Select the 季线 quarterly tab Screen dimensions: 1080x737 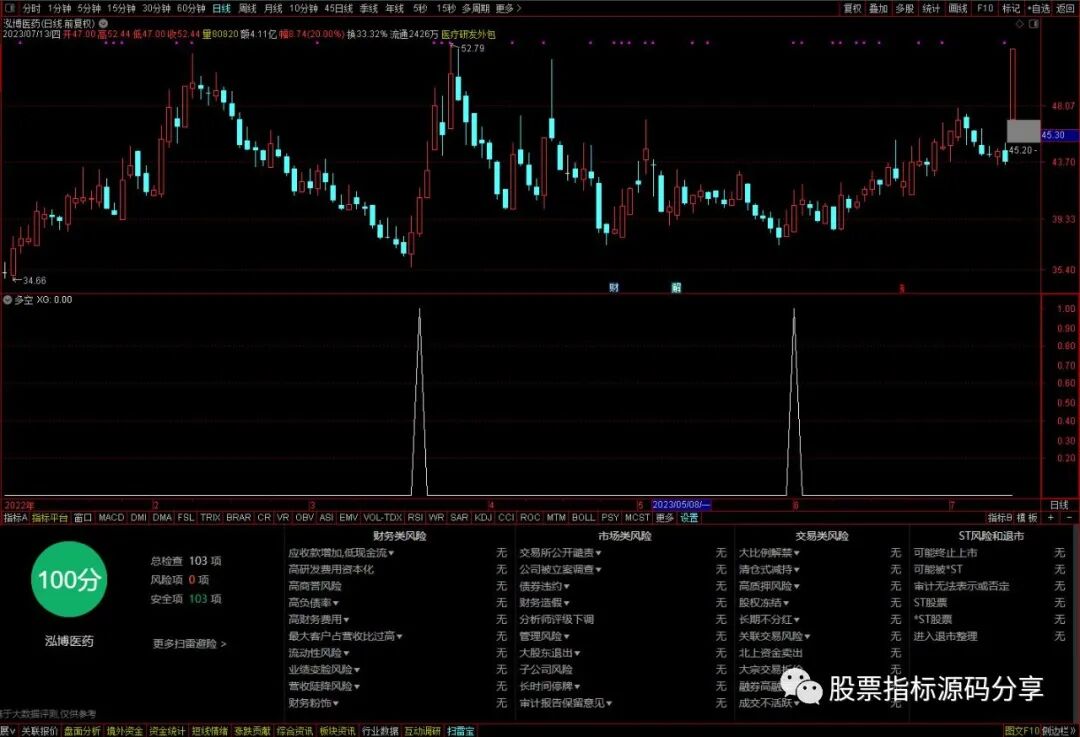coord(369,8)
